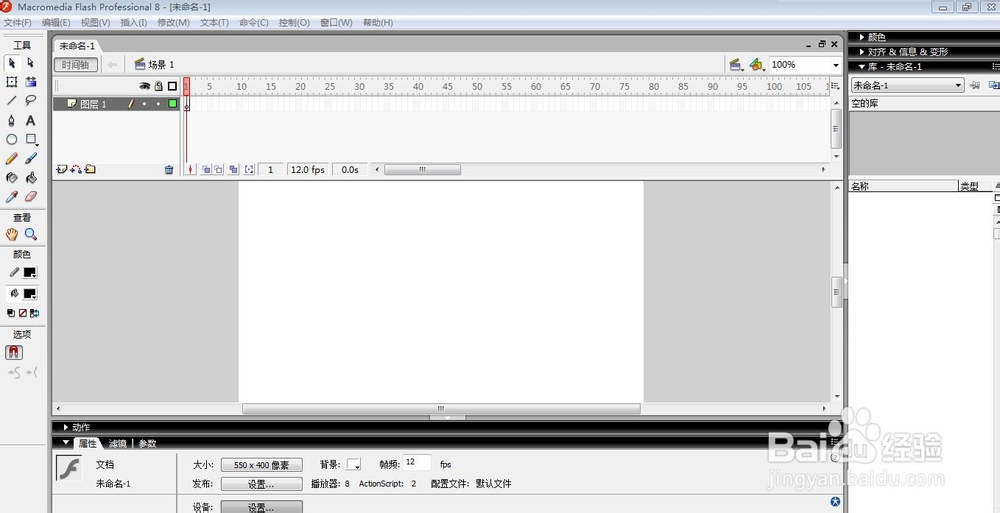This screenshot has height=513, width=1000.
Task: Toggle Snap to Objects magnet option
Action: tap(14, 352)
